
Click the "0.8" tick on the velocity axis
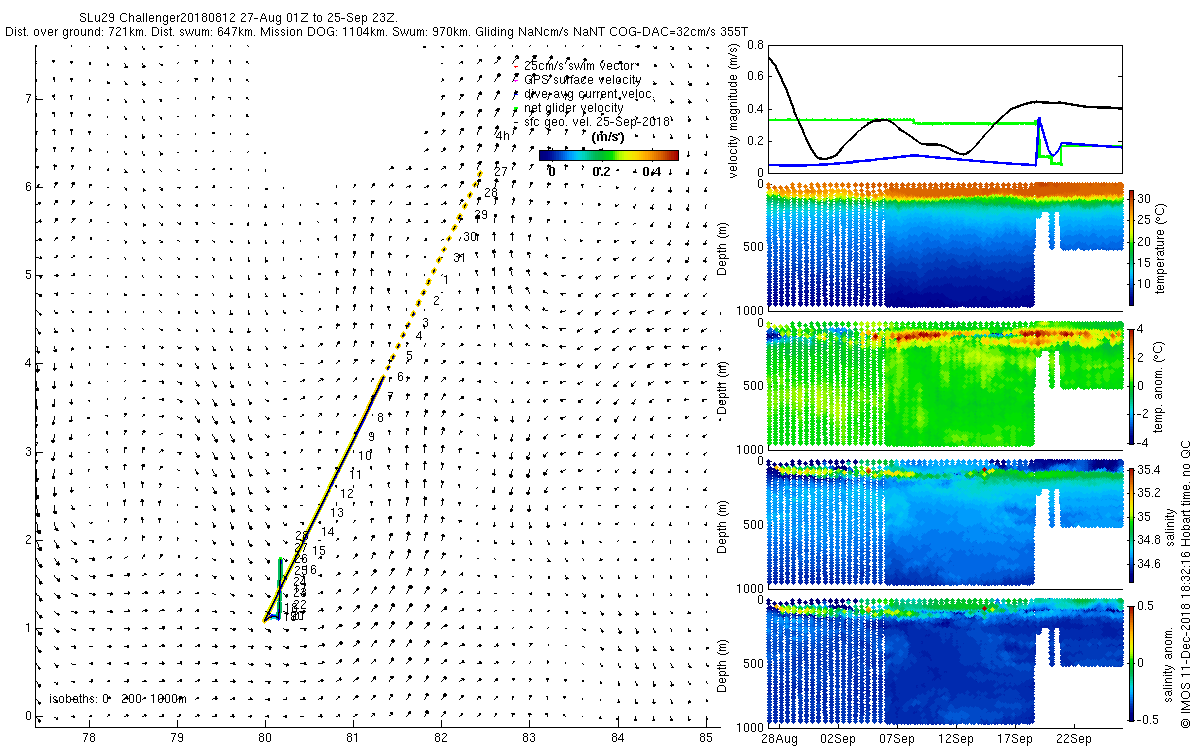click(x=754, y=46)
